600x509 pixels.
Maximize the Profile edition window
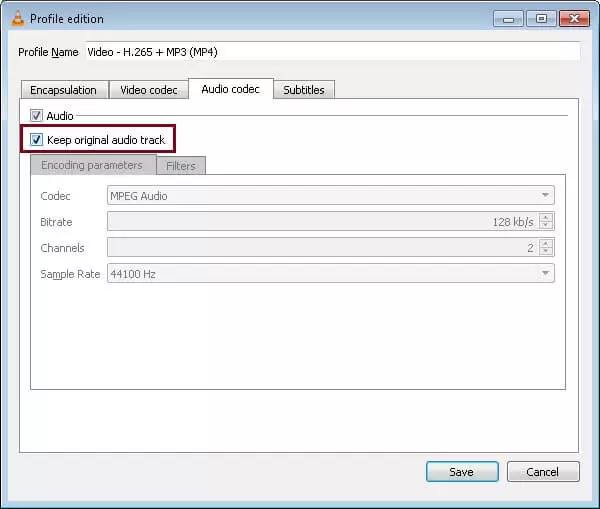pyautogui.click(x=541, y=18)
